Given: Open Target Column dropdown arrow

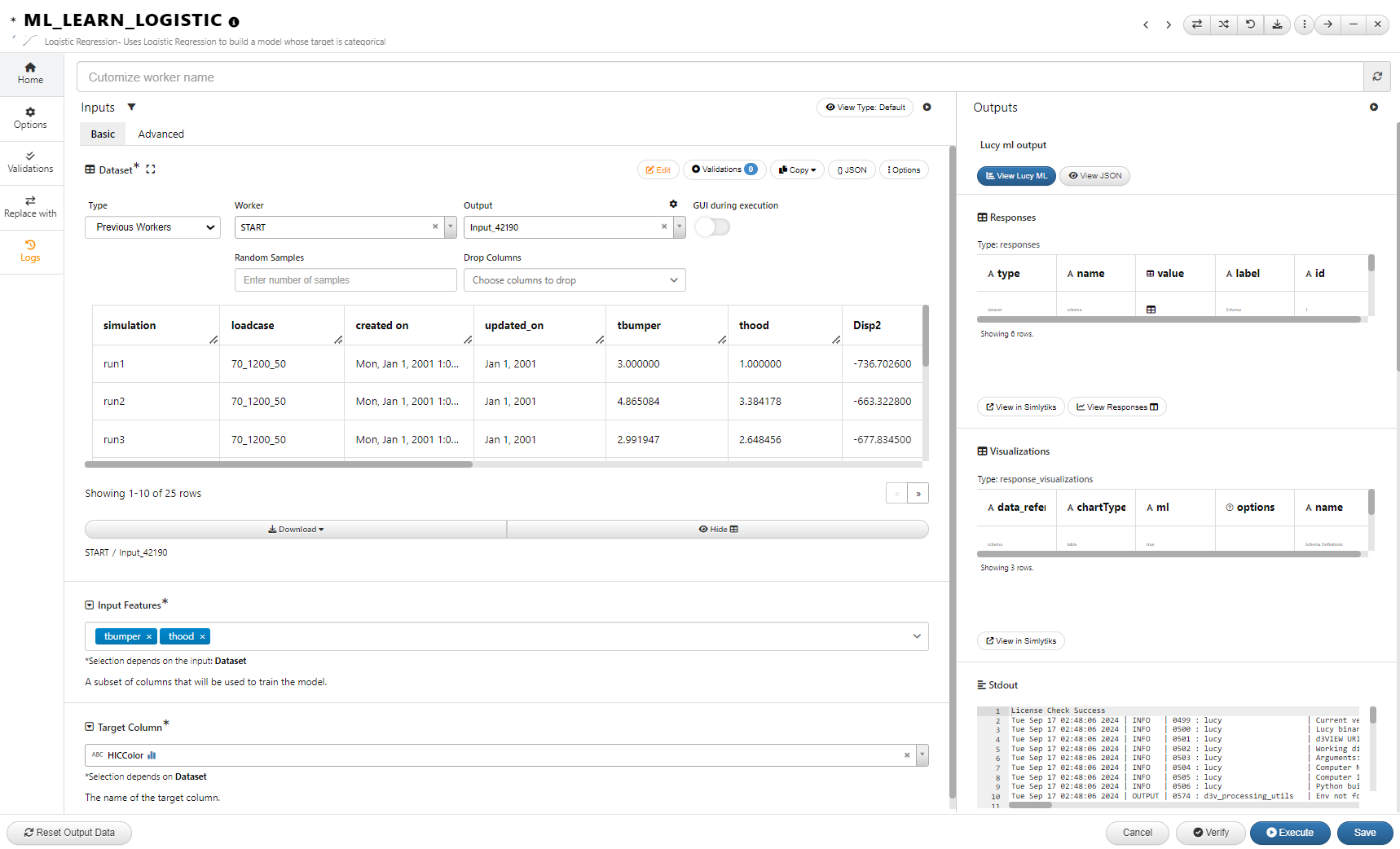Looking at the screenshot, I should 922,755.
